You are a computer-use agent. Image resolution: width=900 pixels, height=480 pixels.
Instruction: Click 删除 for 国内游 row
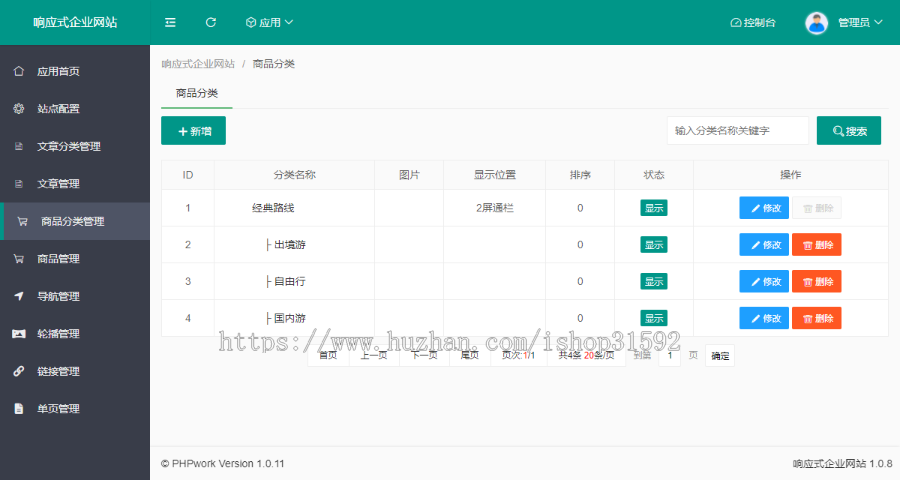[x=817, y=318]
